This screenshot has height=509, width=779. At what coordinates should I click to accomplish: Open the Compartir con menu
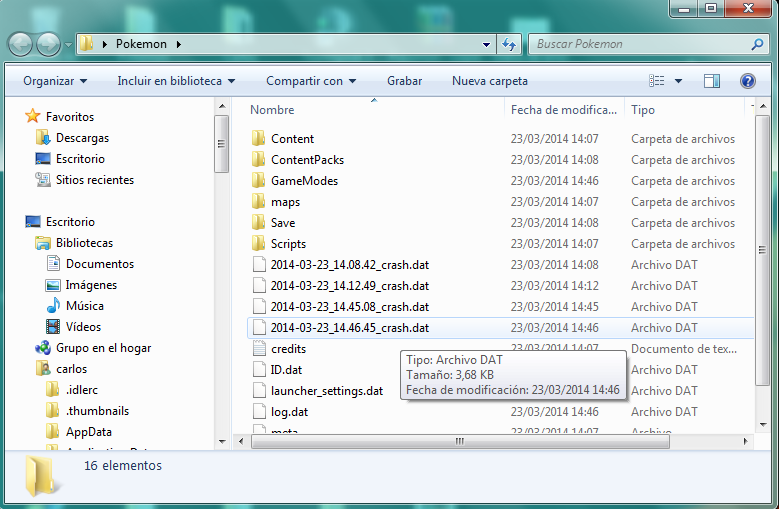tap(311, 81)
